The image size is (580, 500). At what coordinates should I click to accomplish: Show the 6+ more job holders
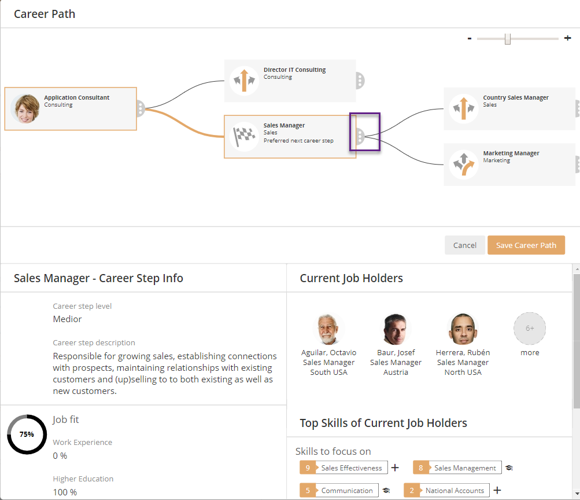click(x=530, y=328)
